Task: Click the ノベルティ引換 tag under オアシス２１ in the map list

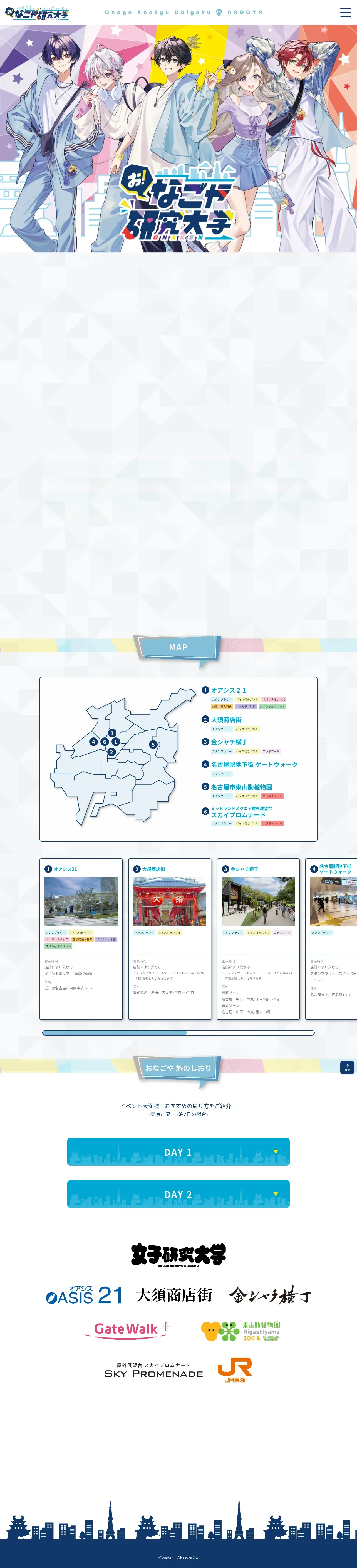Action: (x=246, y=707)
